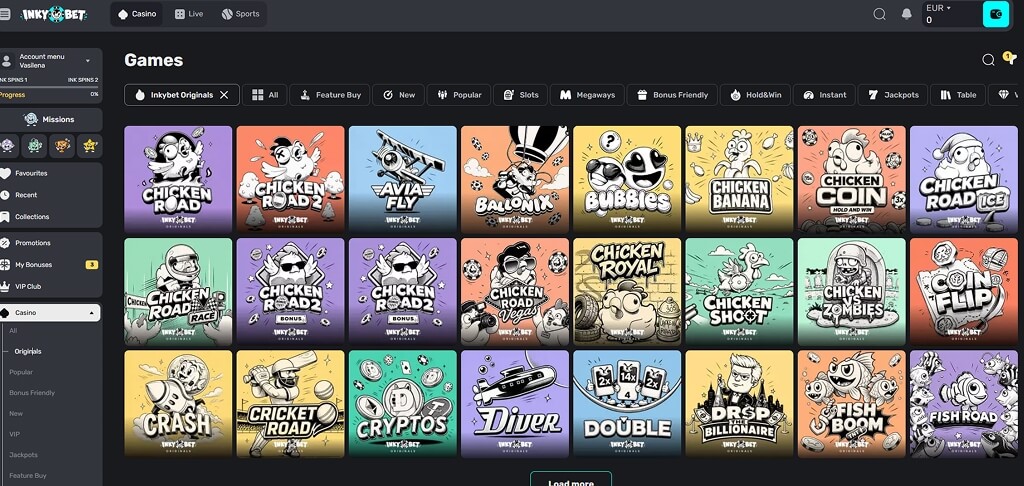Select All under Casino sidebar

click(x=13, y=331)
